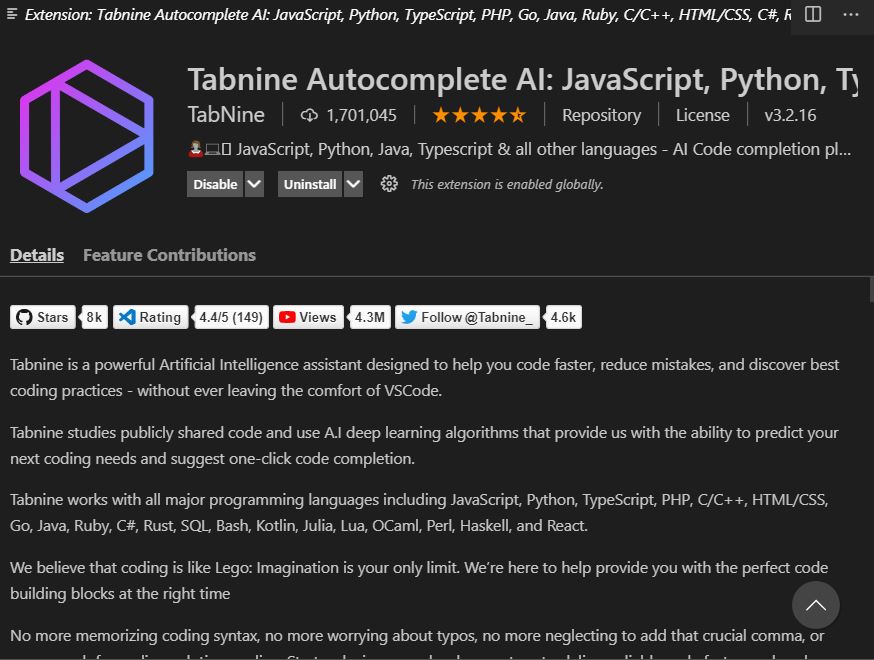Open the split editor right icon
This screenshot has height=660, width=874.
pos(813,14)
